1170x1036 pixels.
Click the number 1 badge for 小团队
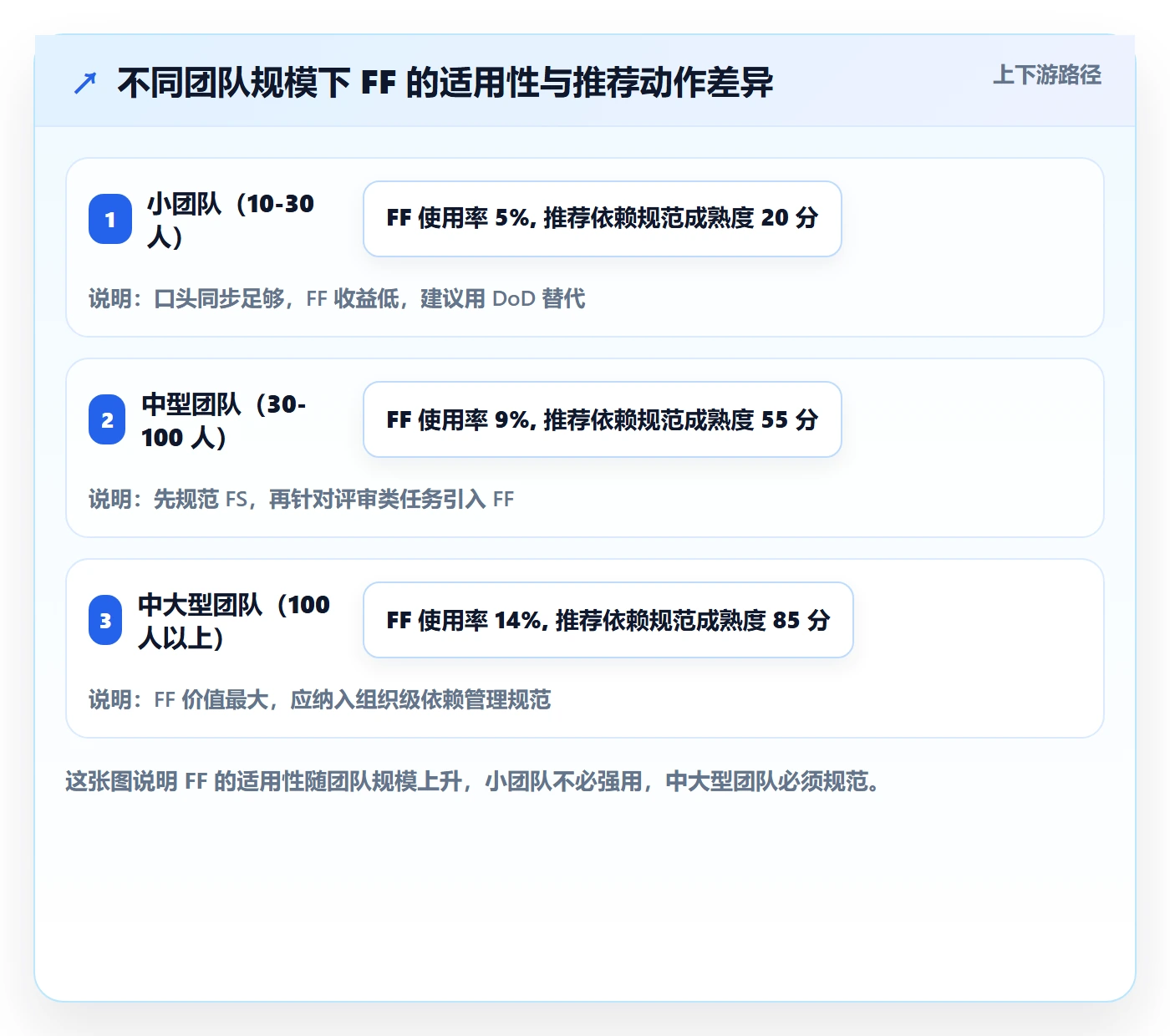coord(110,219)
